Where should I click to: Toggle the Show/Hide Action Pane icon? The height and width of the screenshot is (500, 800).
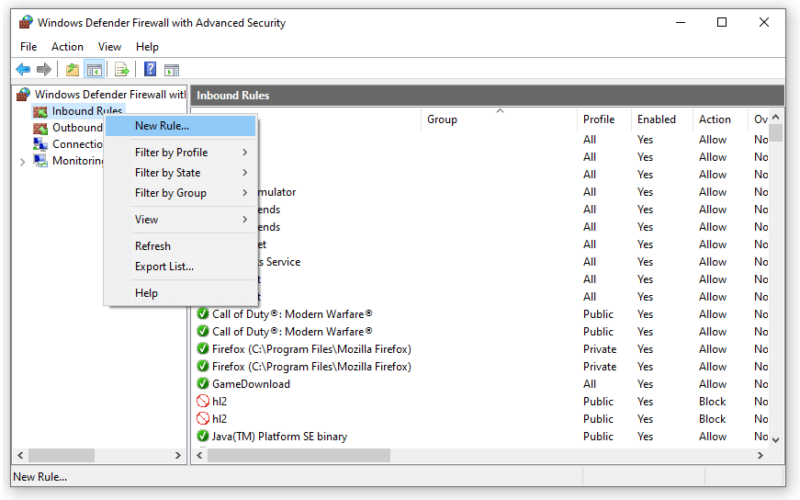tap(171, 69)
